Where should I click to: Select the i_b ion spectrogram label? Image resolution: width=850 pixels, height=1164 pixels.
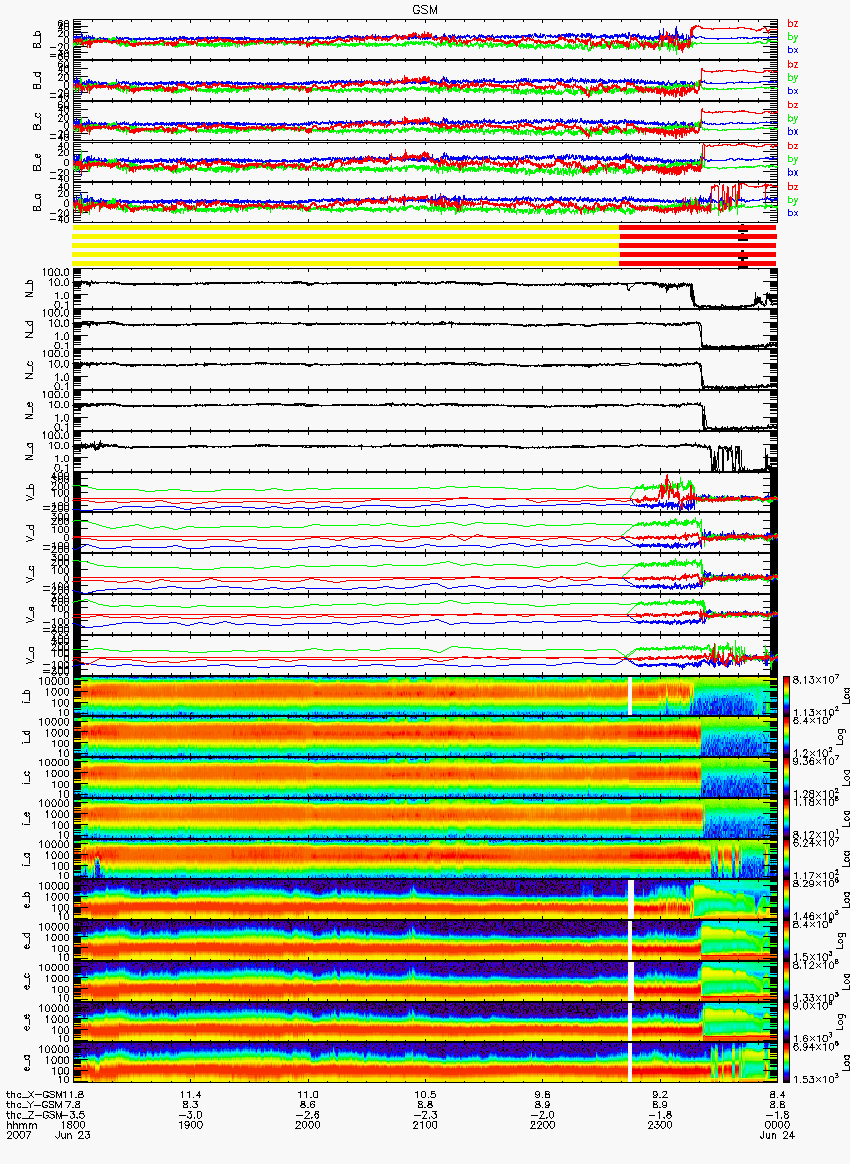27,696
